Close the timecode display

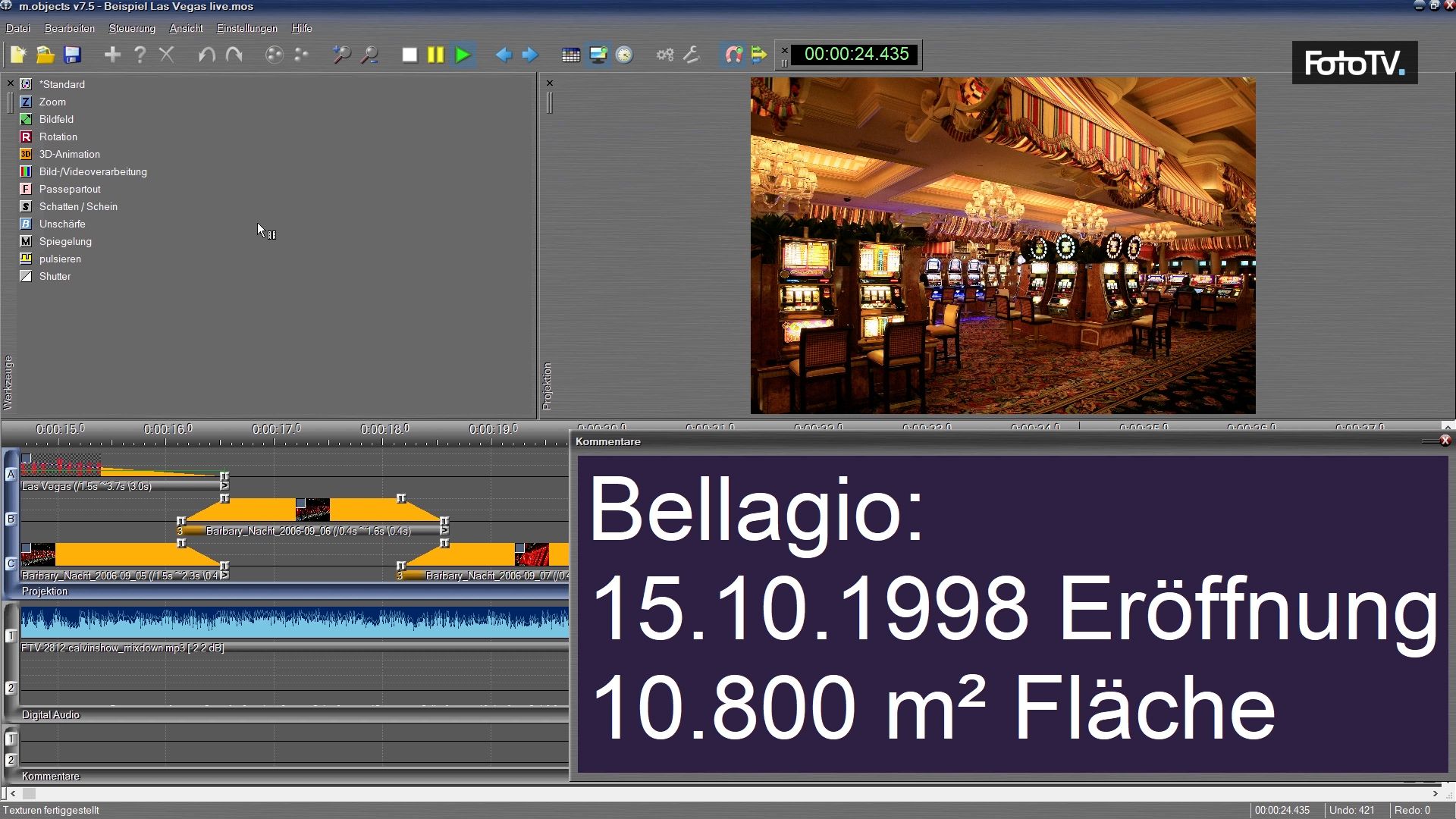click(x=785, y=51)
